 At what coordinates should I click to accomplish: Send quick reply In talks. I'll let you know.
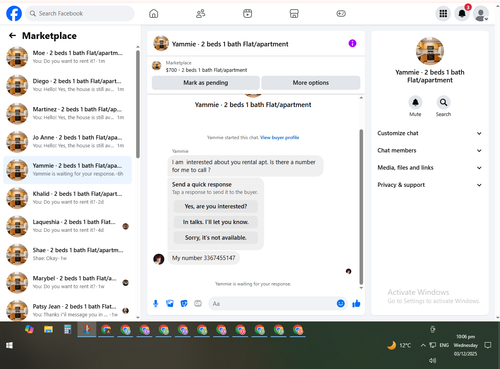[216, 222]
